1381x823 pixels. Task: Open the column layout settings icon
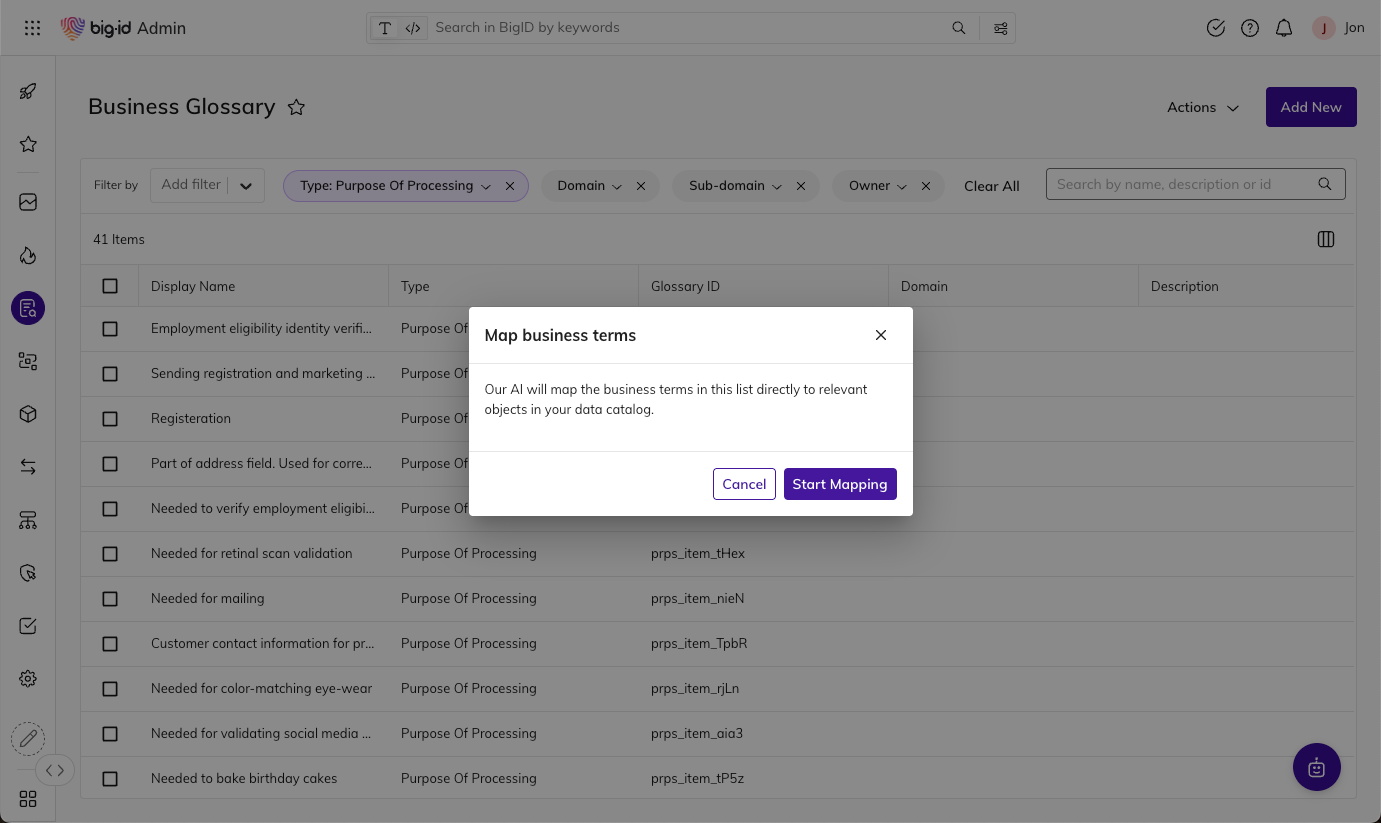pos(1326,239)
